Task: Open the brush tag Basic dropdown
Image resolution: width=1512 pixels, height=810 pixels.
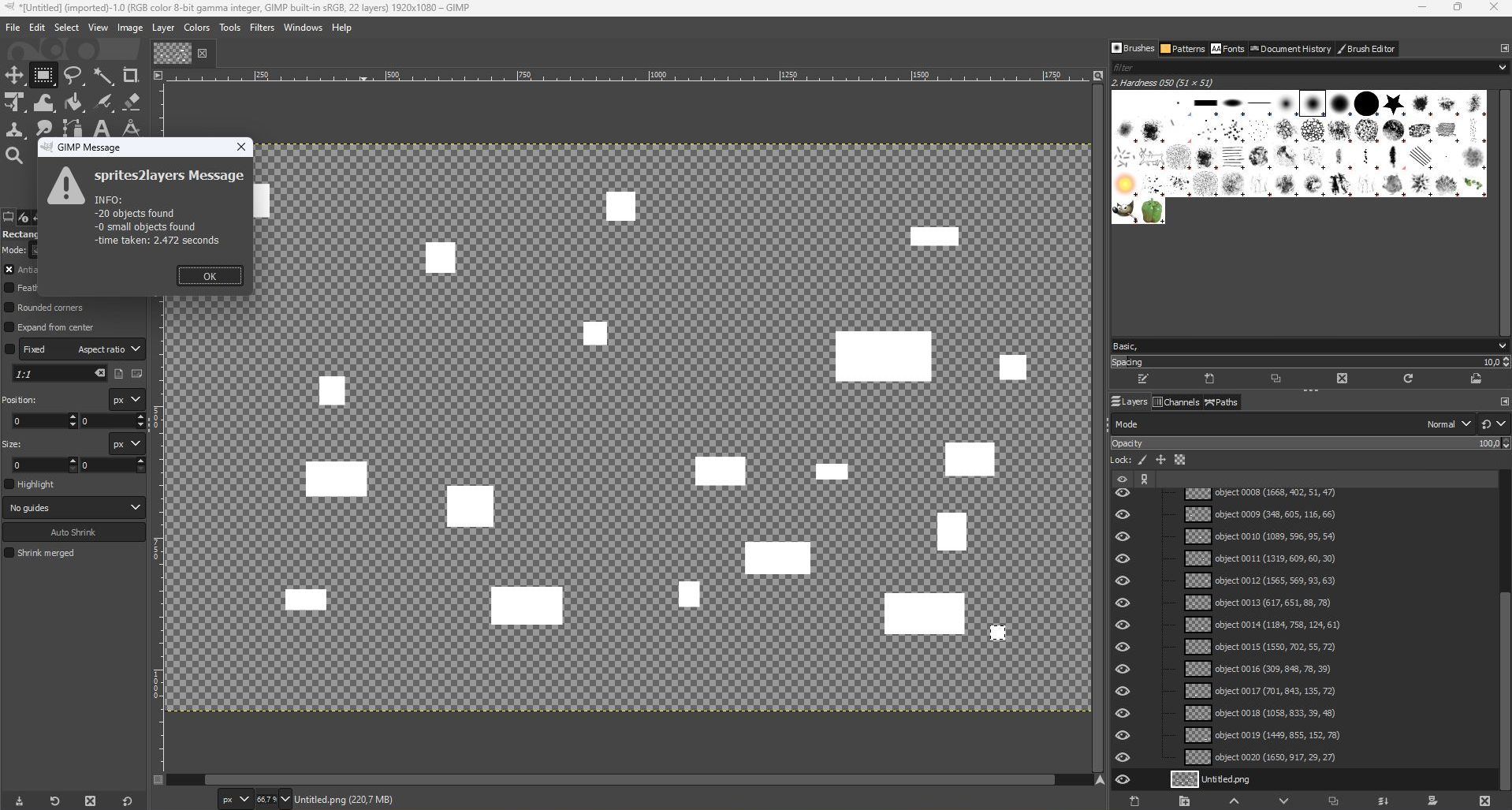Action: [x=1309, y=346]
